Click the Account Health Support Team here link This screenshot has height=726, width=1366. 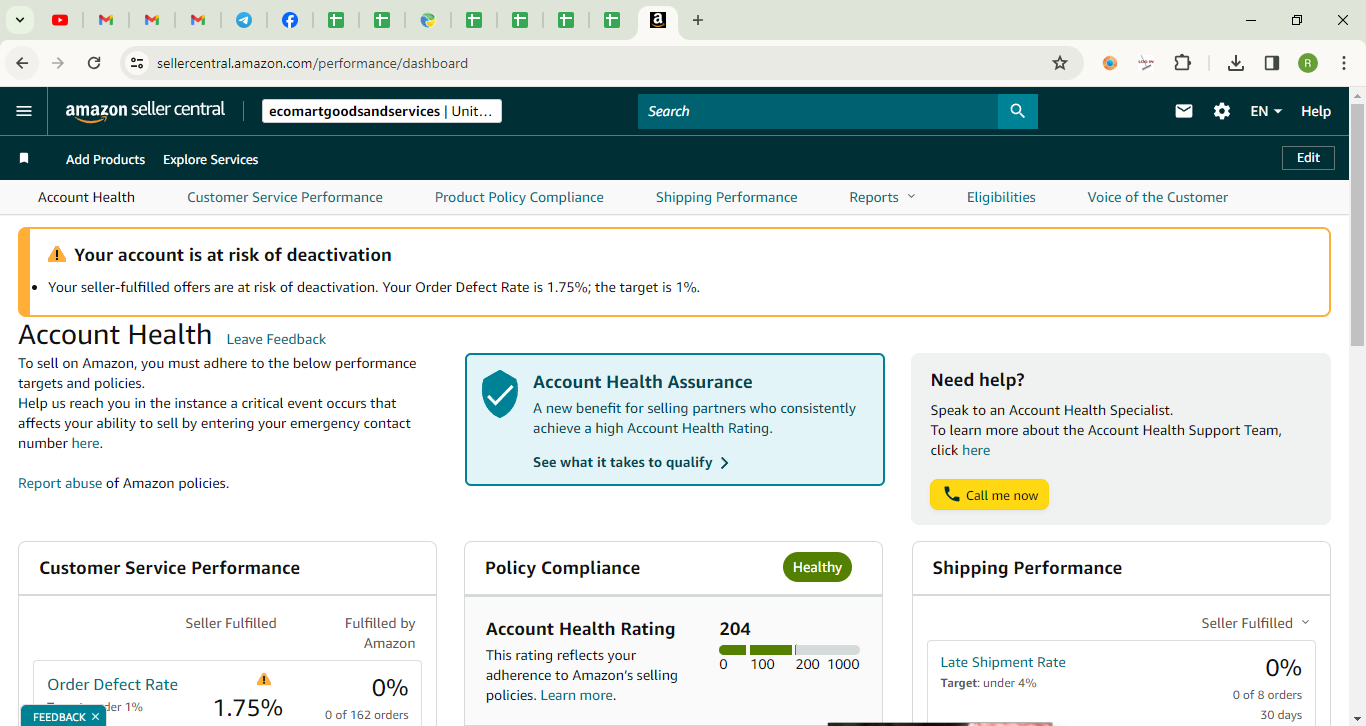976,450
